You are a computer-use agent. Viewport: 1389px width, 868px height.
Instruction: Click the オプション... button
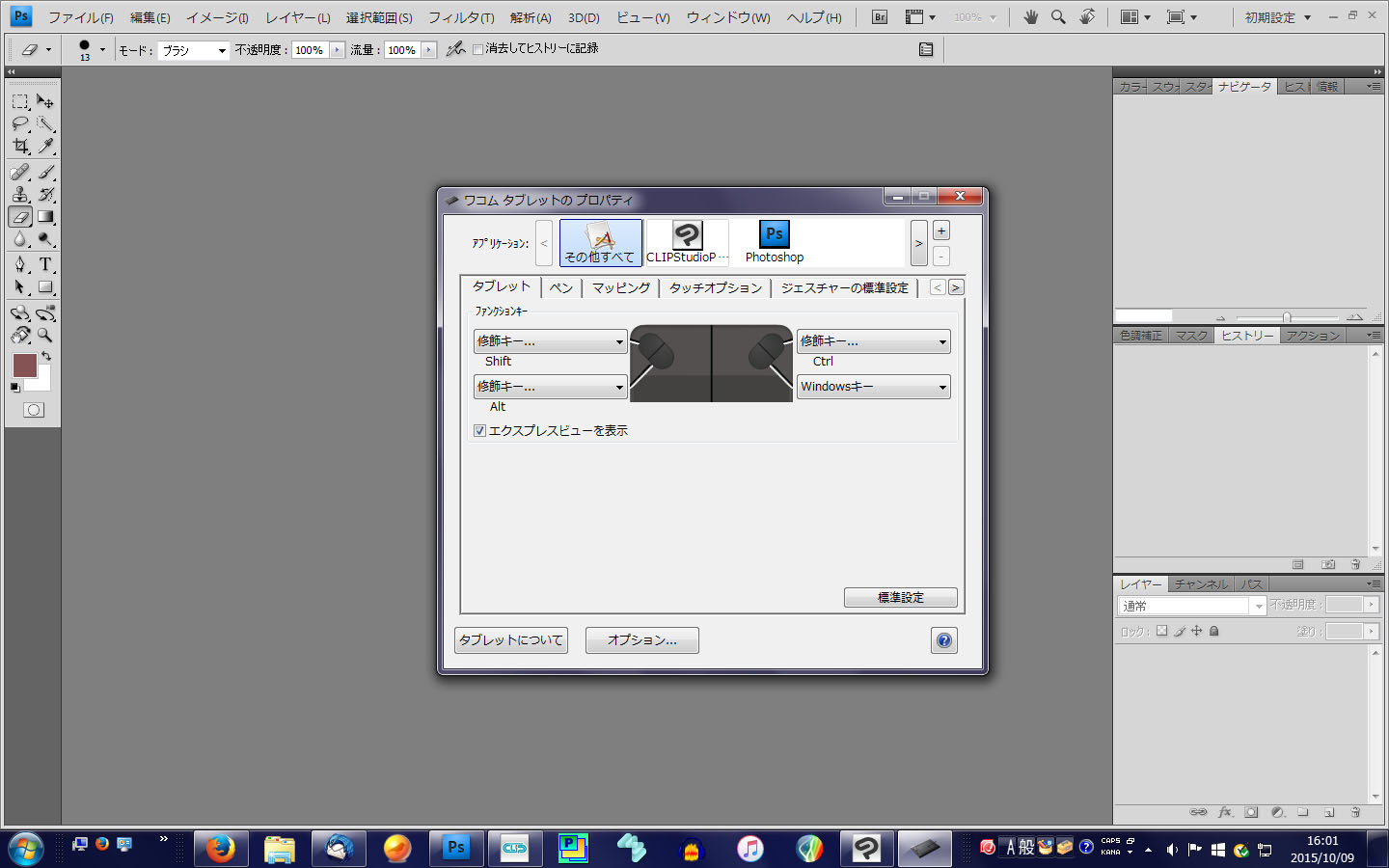[x=641, y=640]
